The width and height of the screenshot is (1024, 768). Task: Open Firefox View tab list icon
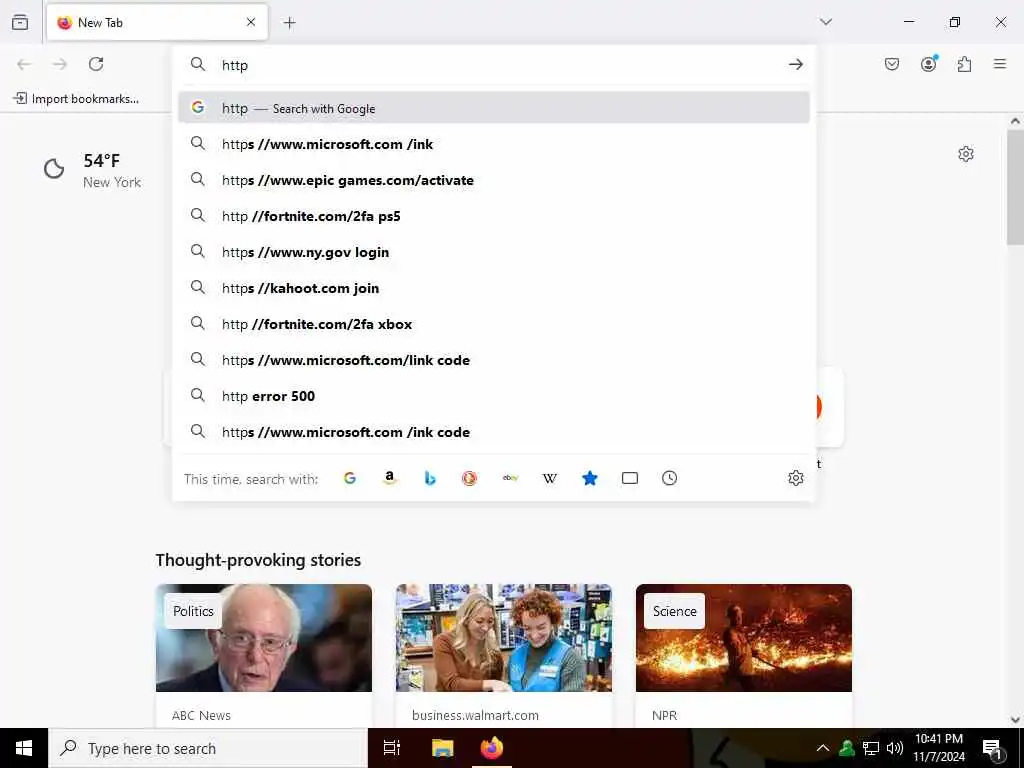(20, 22)
